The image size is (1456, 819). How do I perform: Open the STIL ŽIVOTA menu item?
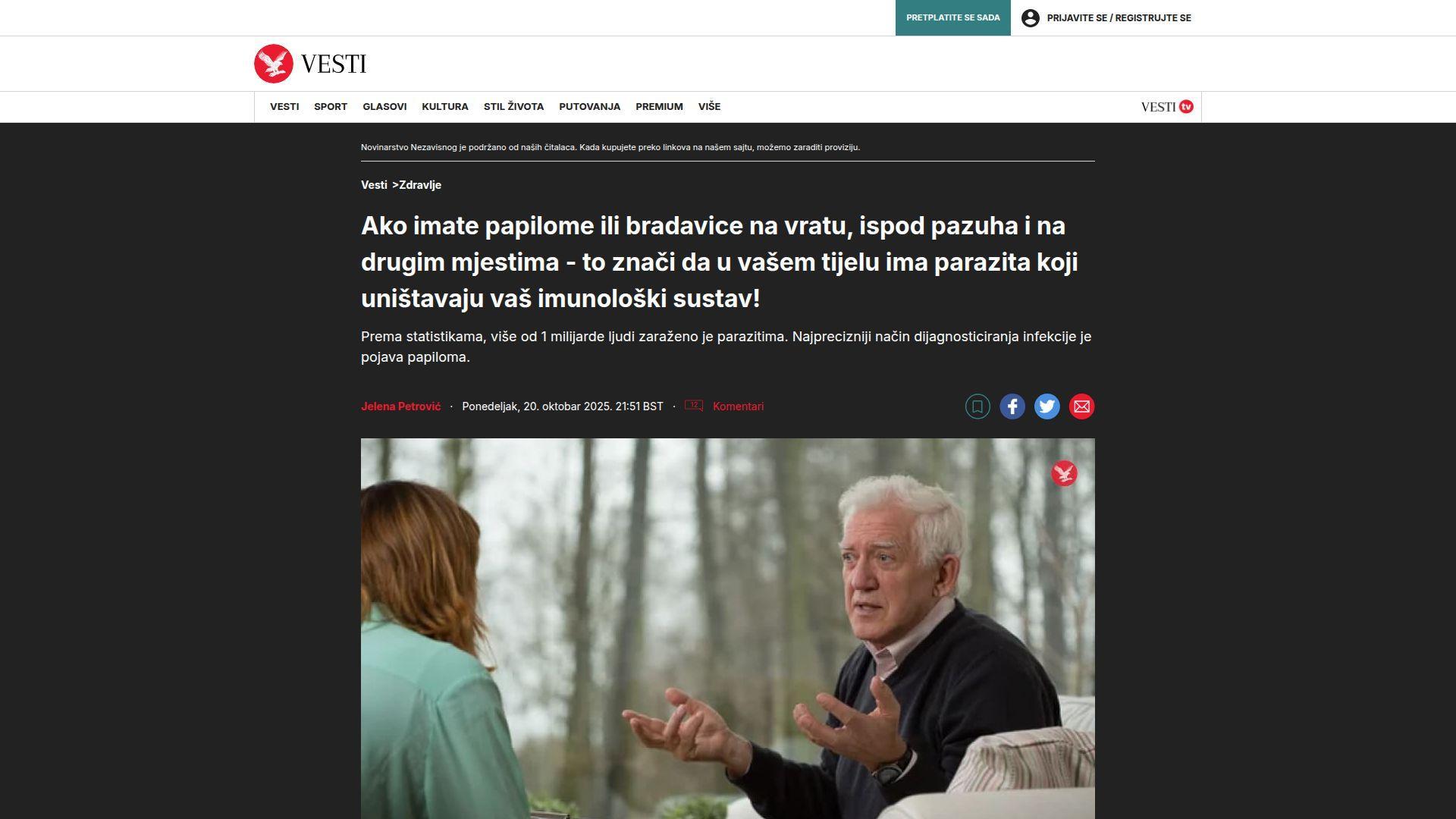pyautogui.click(x=513, y=107)
